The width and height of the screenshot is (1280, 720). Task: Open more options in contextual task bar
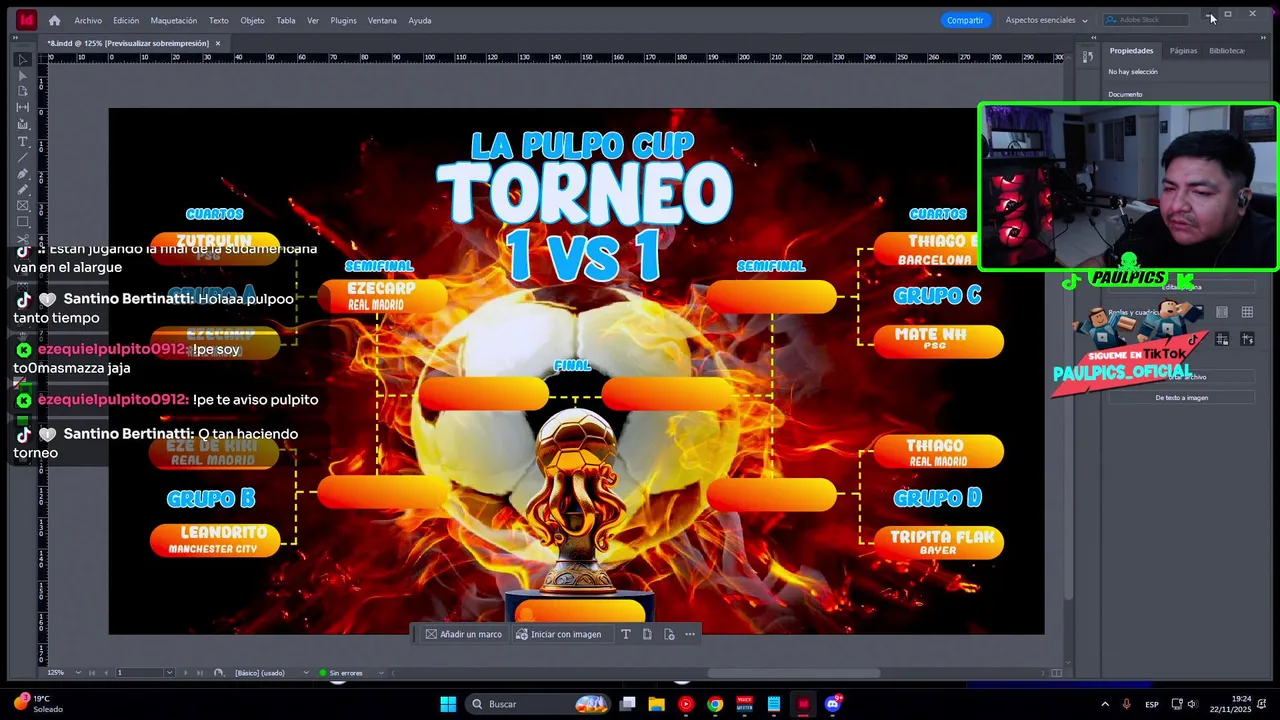tap(689, 634)
